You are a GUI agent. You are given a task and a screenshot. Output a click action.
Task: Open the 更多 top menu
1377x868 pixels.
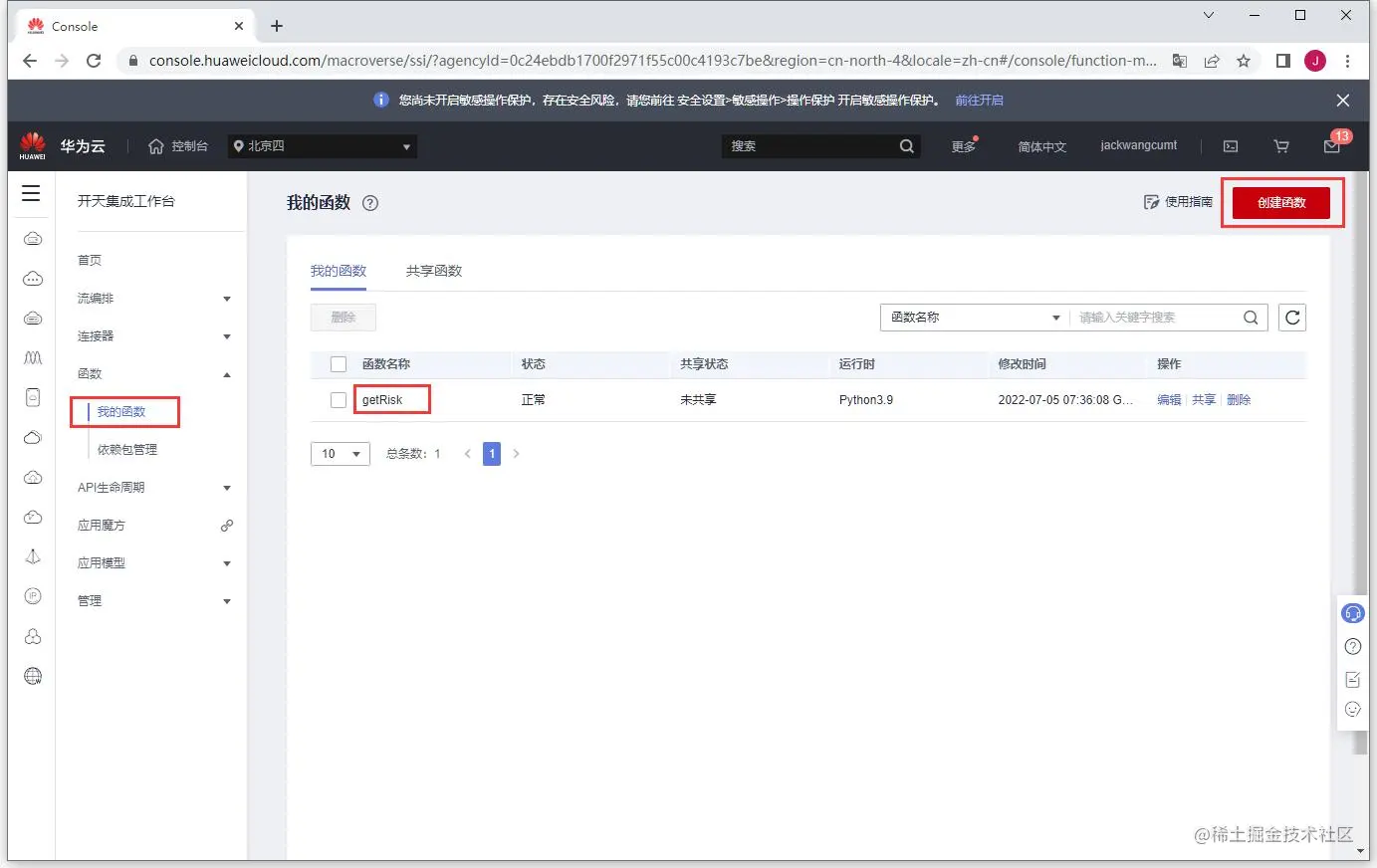tap(964, 146)
